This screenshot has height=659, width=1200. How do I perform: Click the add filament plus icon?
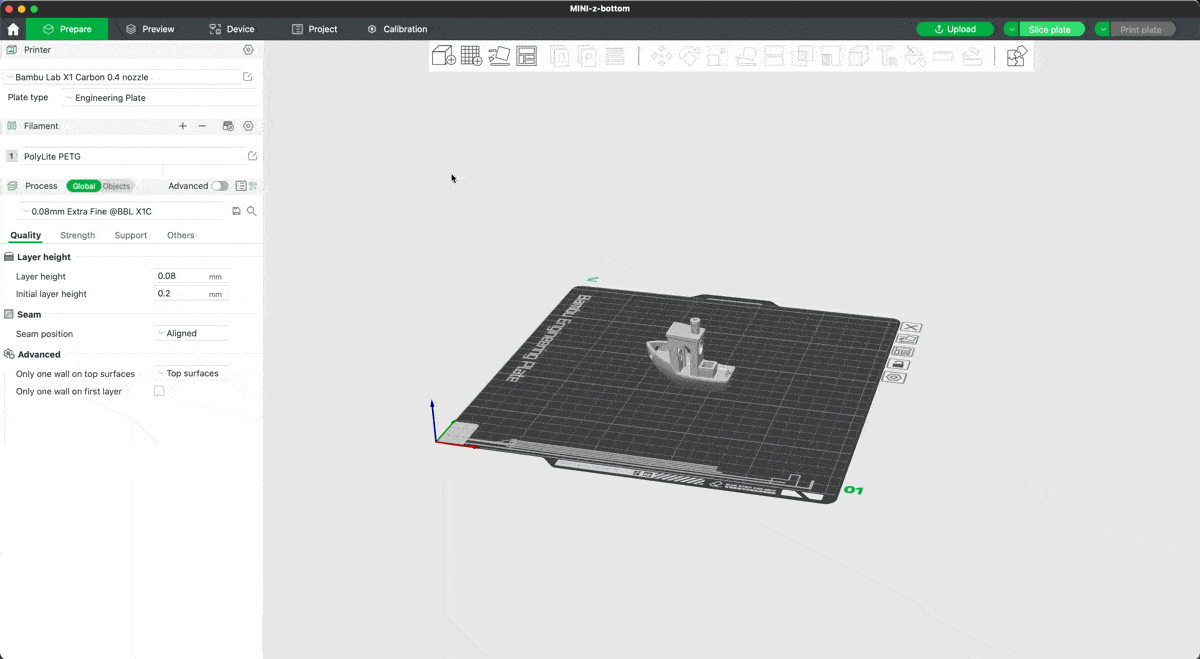coord(182,126)
